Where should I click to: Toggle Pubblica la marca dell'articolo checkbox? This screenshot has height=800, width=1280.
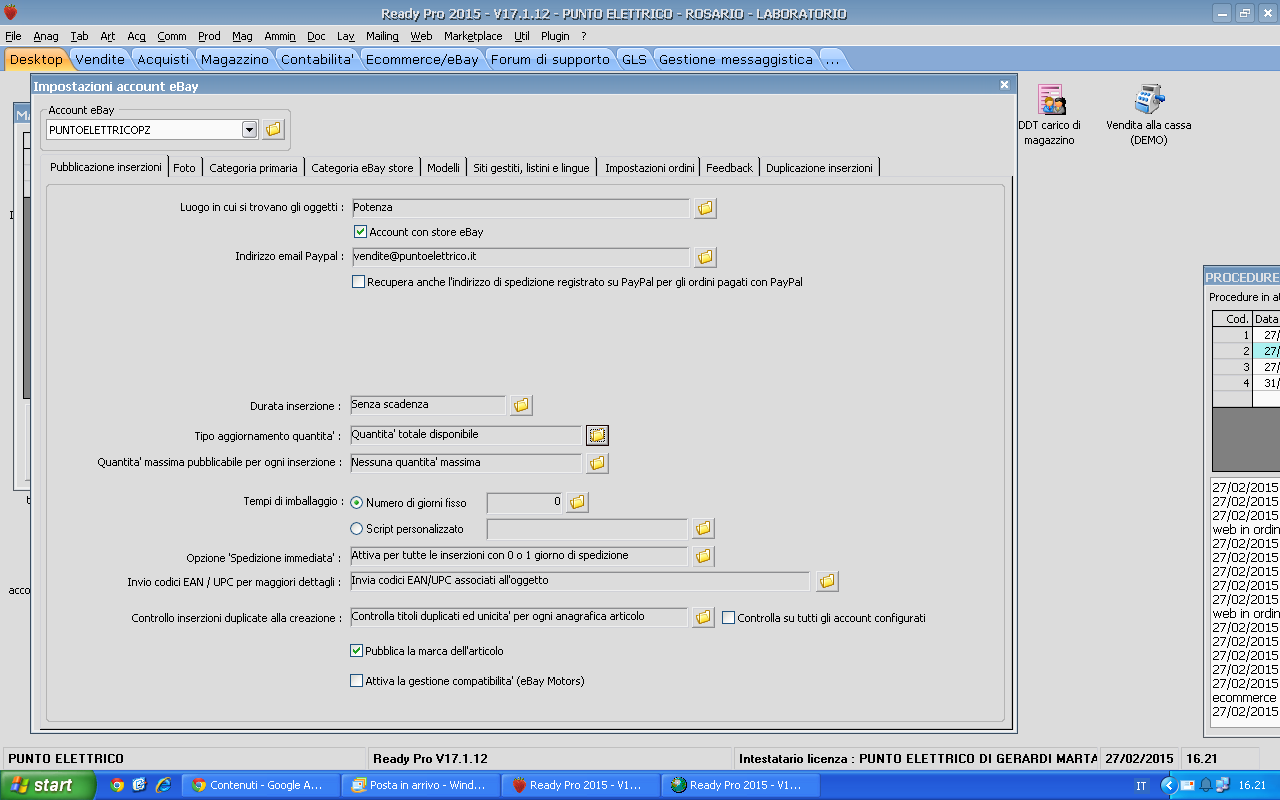357,651
